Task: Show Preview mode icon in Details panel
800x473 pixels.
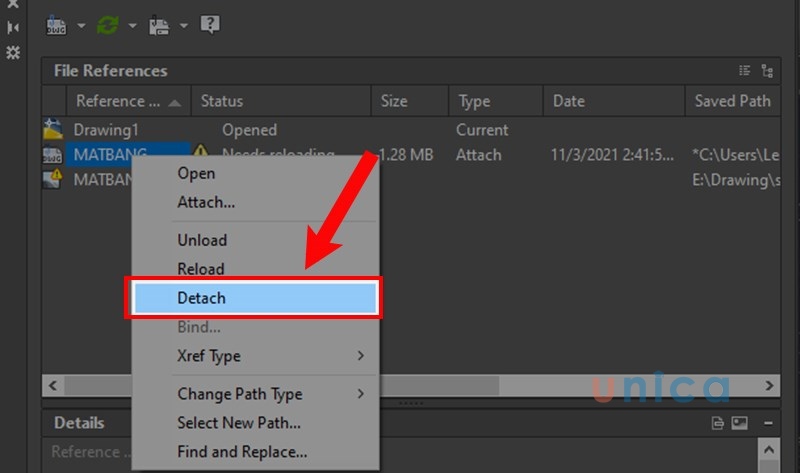Action: click(x=739, y=423)
